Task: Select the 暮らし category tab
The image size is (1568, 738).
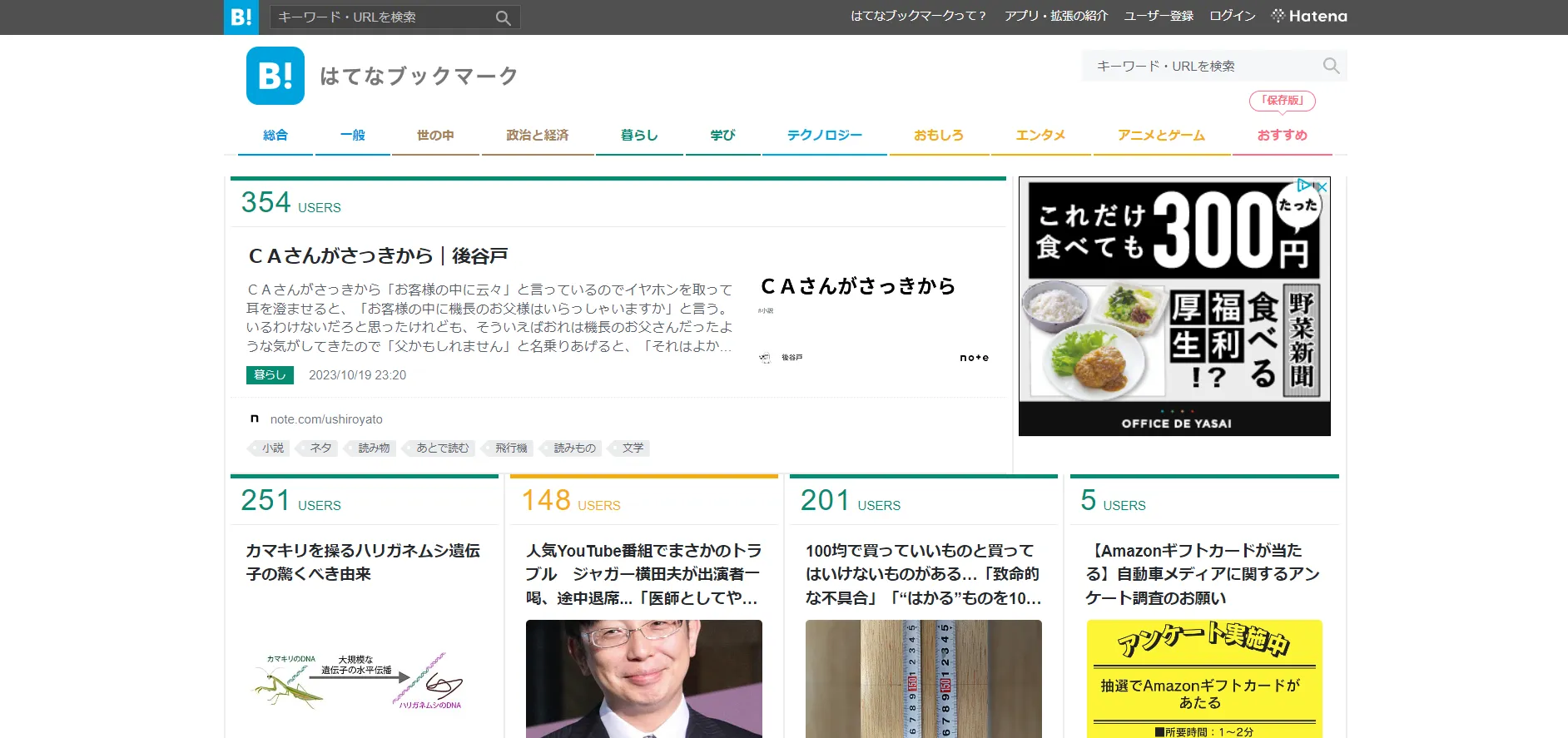Action: (x=639, y=135)
